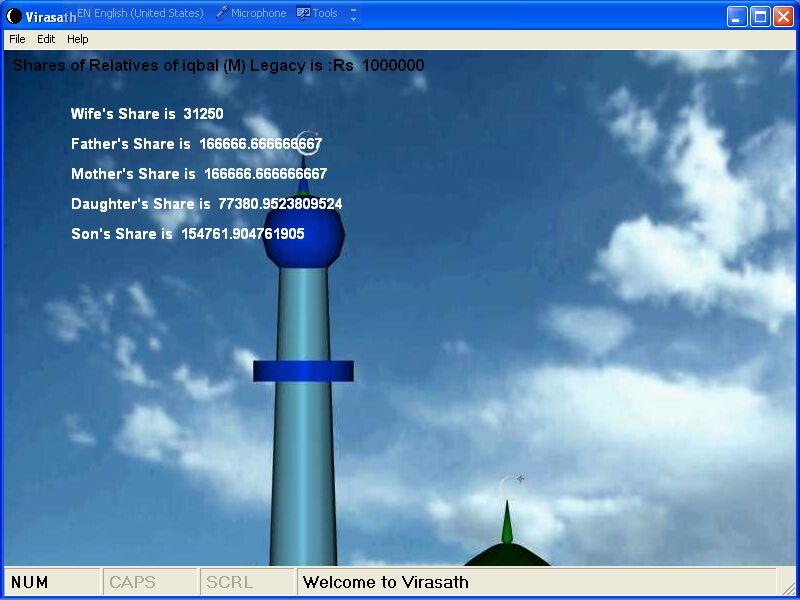The width and height of the screenshot is (800, 600).
Task: Click the Microphone icon in language bar
Action: pos(223,14)
